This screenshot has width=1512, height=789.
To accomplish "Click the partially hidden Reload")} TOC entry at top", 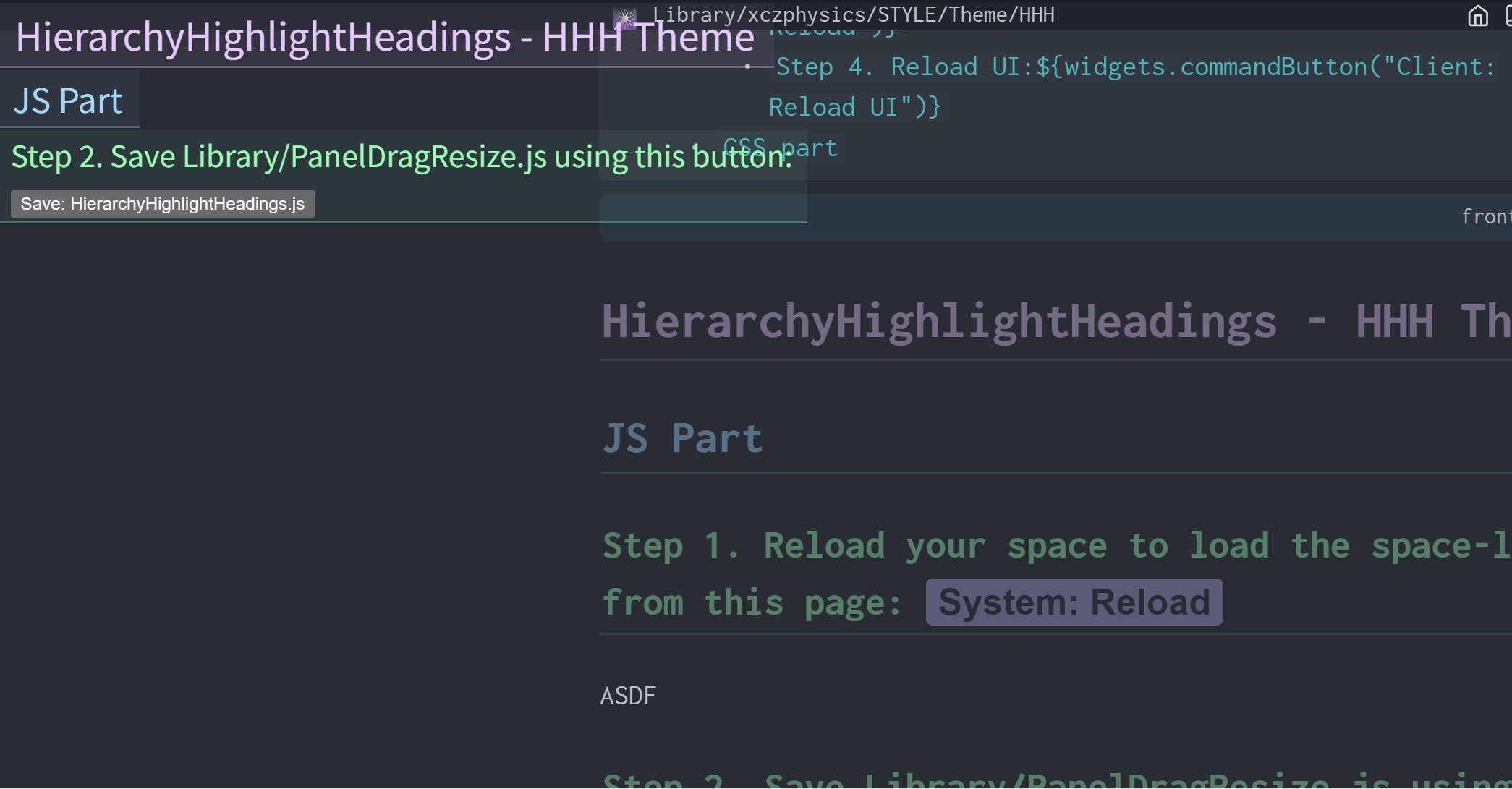I will coord(832,32).
